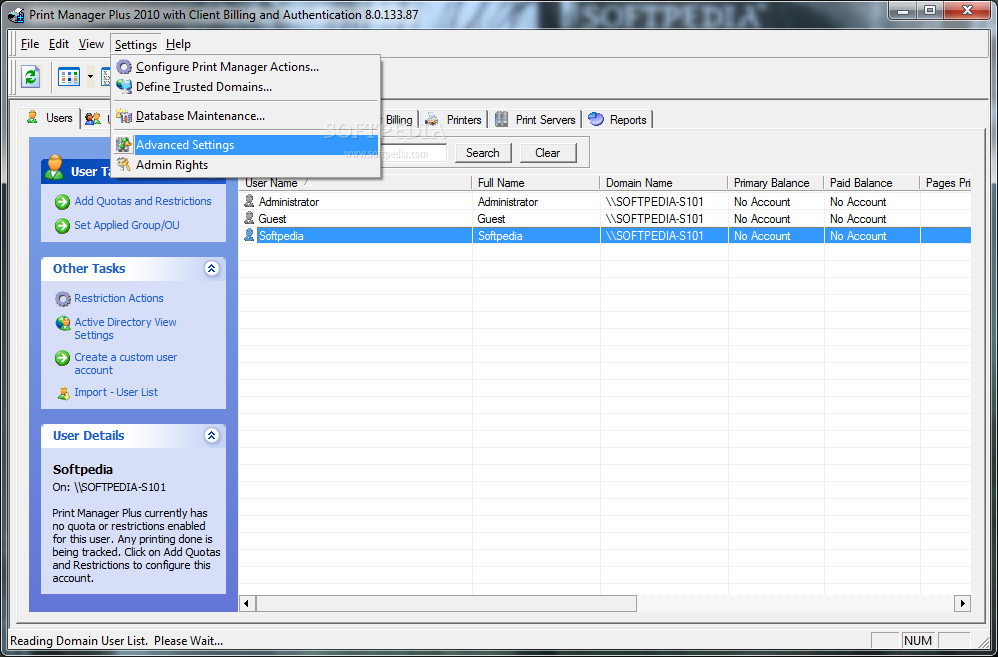This screenshot has width=998, height=657.
Task: Open Import - User List link
Action: point(116,392)
